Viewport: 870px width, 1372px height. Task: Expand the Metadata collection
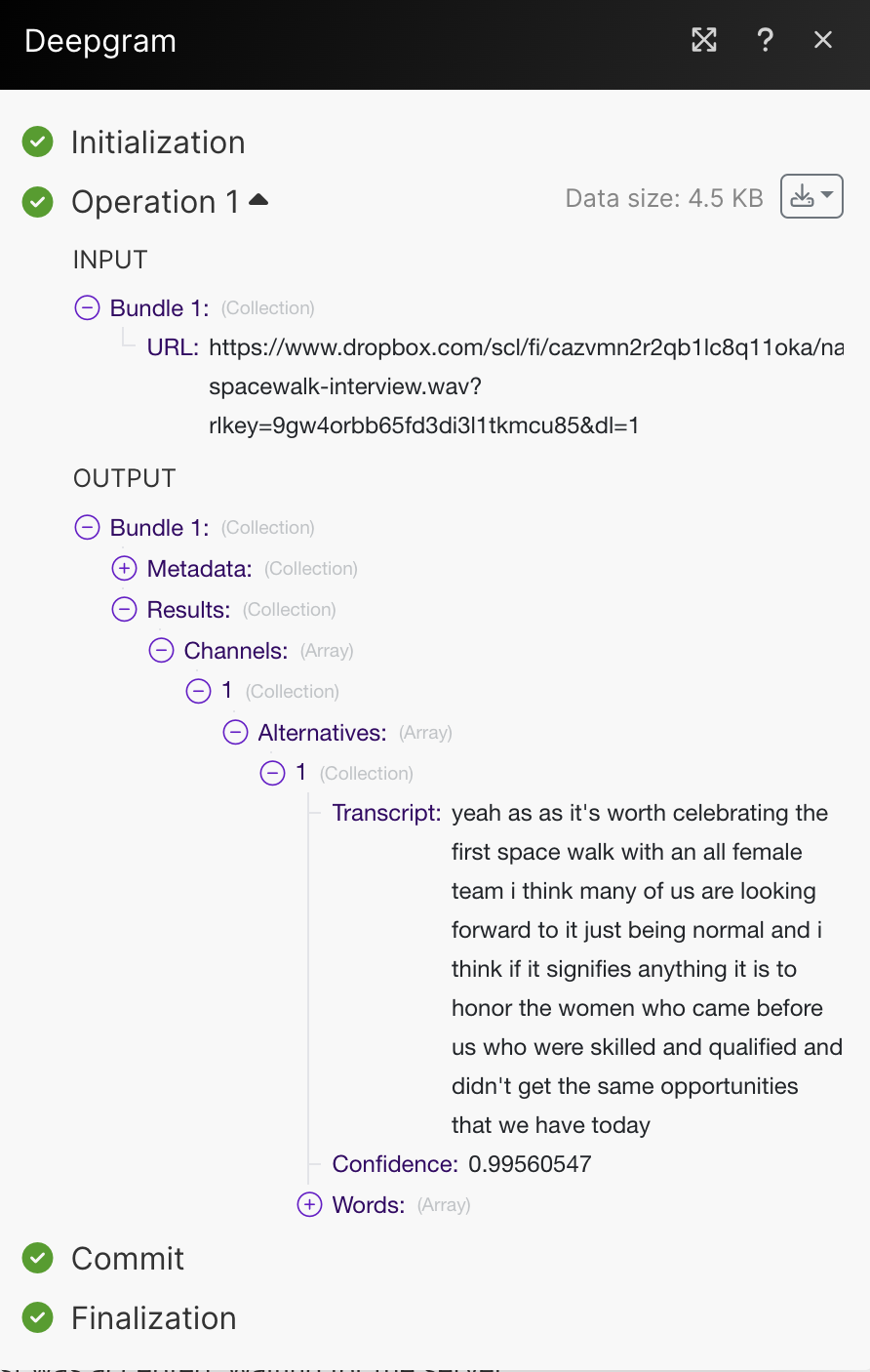(124, 569)
